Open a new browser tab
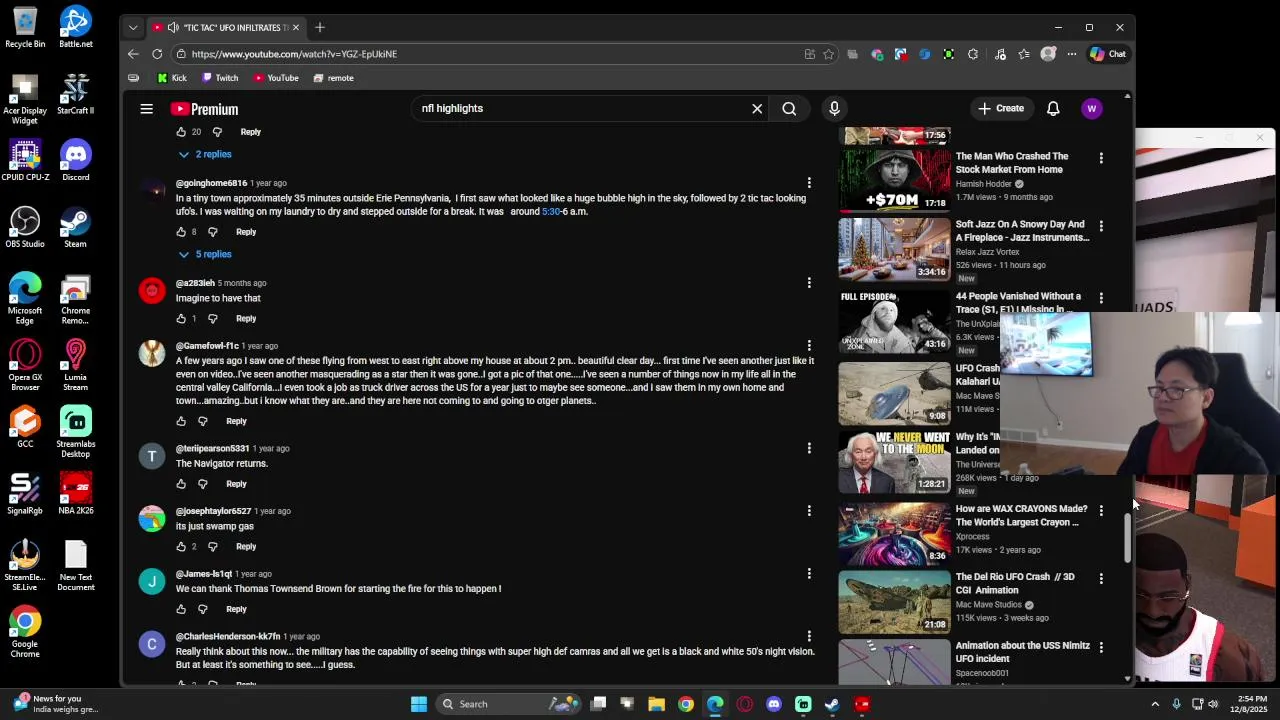 pos(320,27)
